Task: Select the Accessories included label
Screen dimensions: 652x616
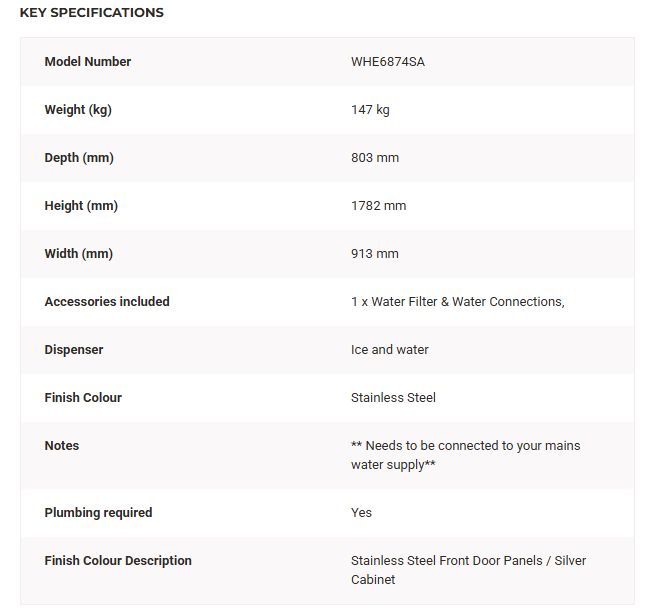Action: coord(107,302)
